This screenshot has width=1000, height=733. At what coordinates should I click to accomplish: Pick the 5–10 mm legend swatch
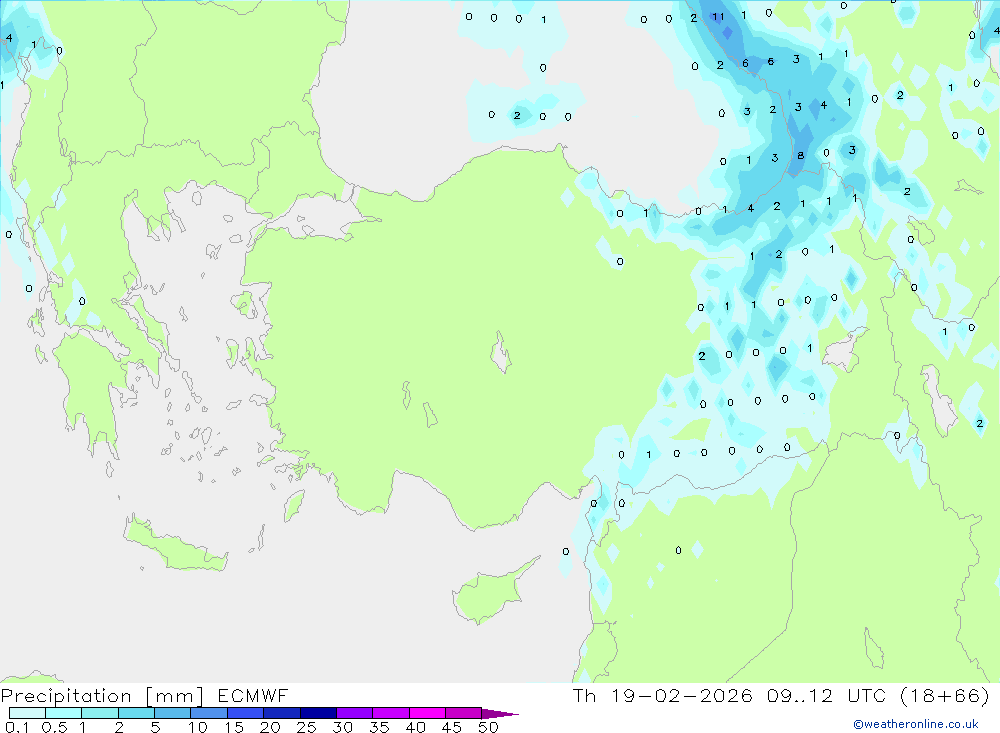click(x=172, y=713)
